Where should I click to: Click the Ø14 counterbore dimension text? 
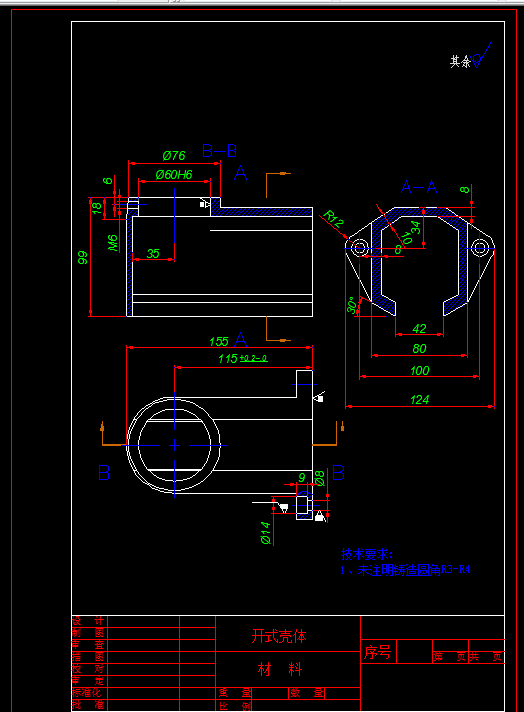point(266,533)
